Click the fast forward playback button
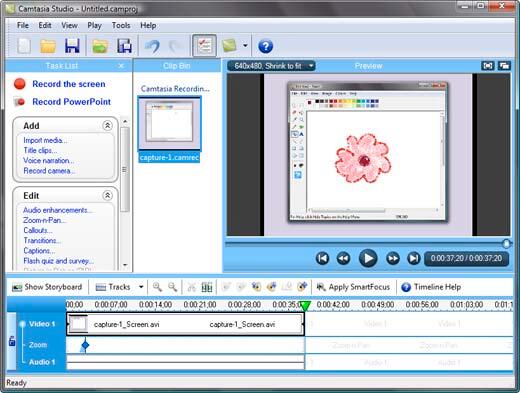This screenshot has height=393, width=520. [x=393, y=258]
